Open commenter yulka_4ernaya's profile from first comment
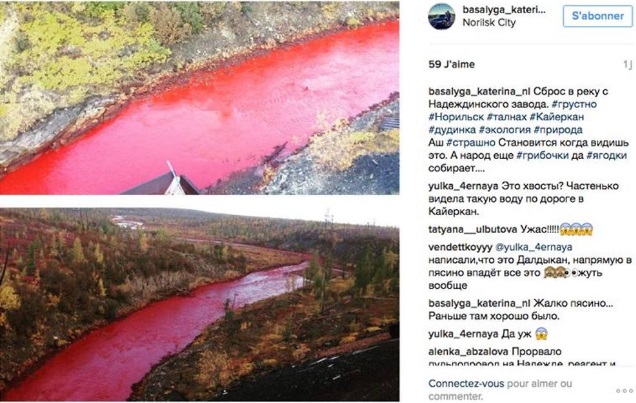The image size is (636, 403). click(463, 186)
